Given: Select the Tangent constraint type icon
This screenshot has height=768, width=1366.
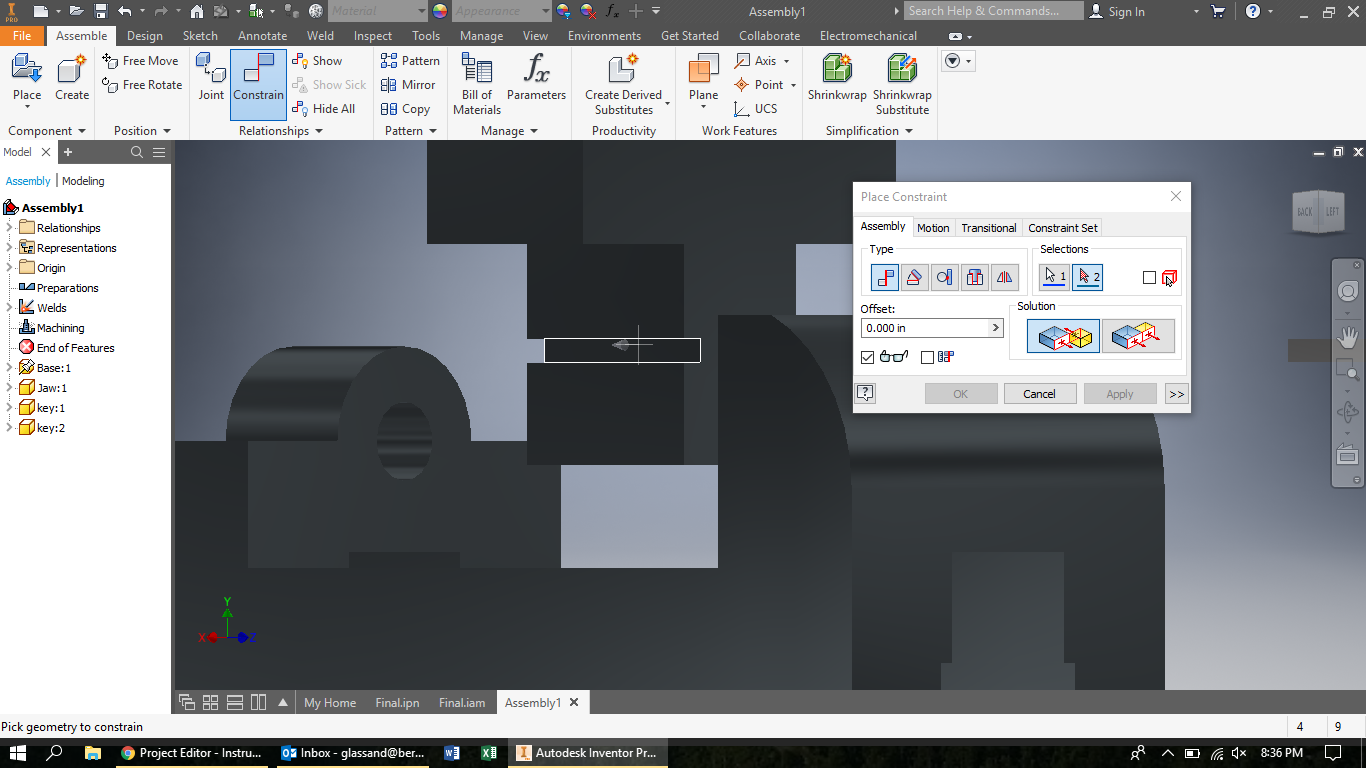Looking at the screenshot, I should coord(944,278).
